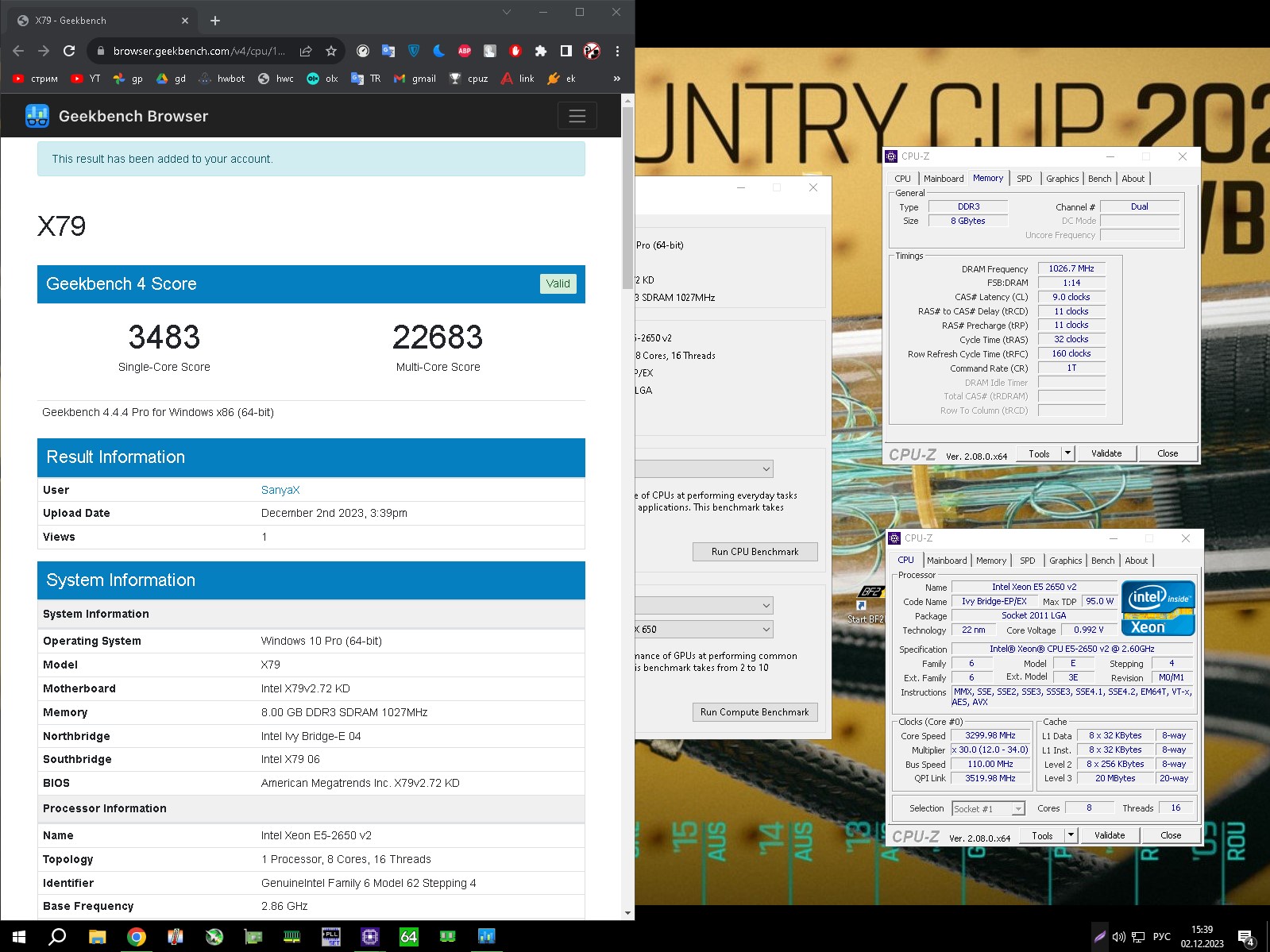This screenshot has width=1270, height=952.
Task: Share this page from the address bar
Action: coord(306,51)
